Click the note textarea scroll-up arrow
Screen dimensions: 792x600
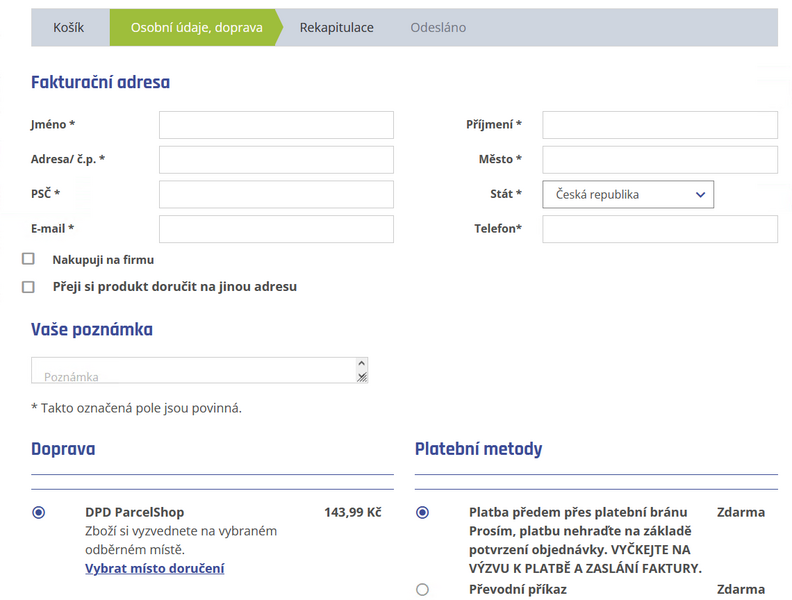362,364
